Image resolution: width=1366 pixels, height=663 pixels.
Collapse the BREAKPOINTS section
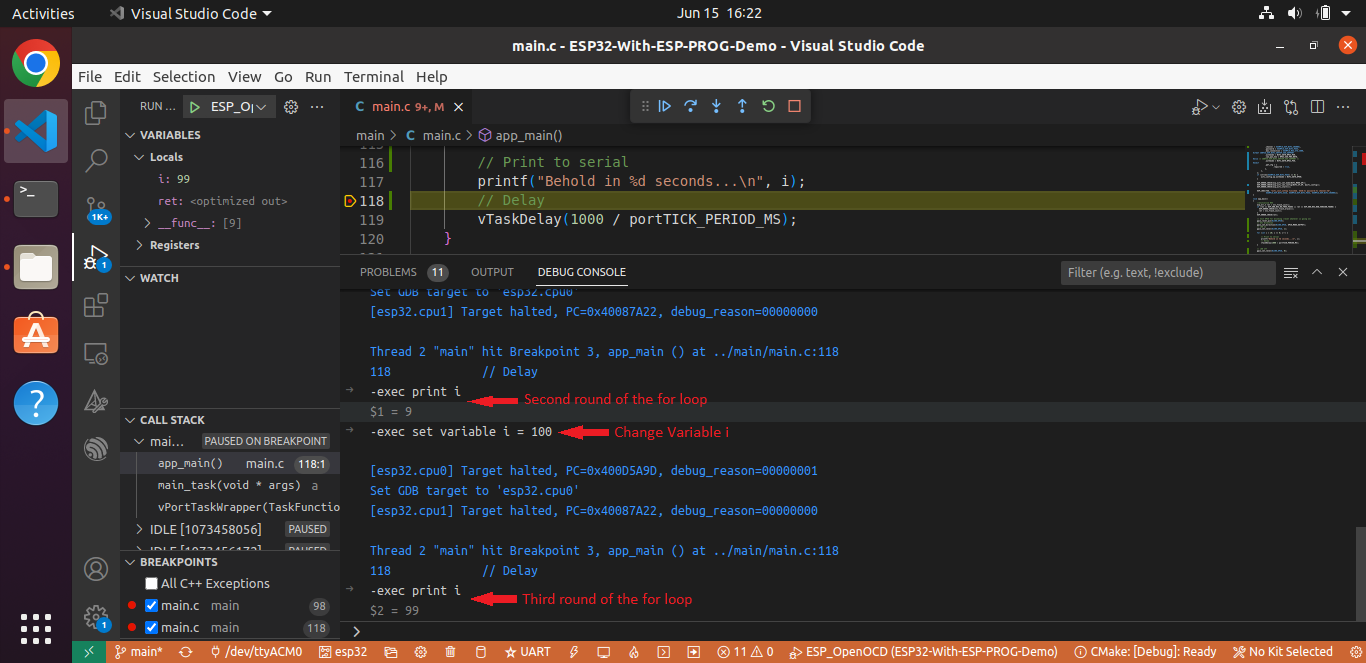(178, 562)
